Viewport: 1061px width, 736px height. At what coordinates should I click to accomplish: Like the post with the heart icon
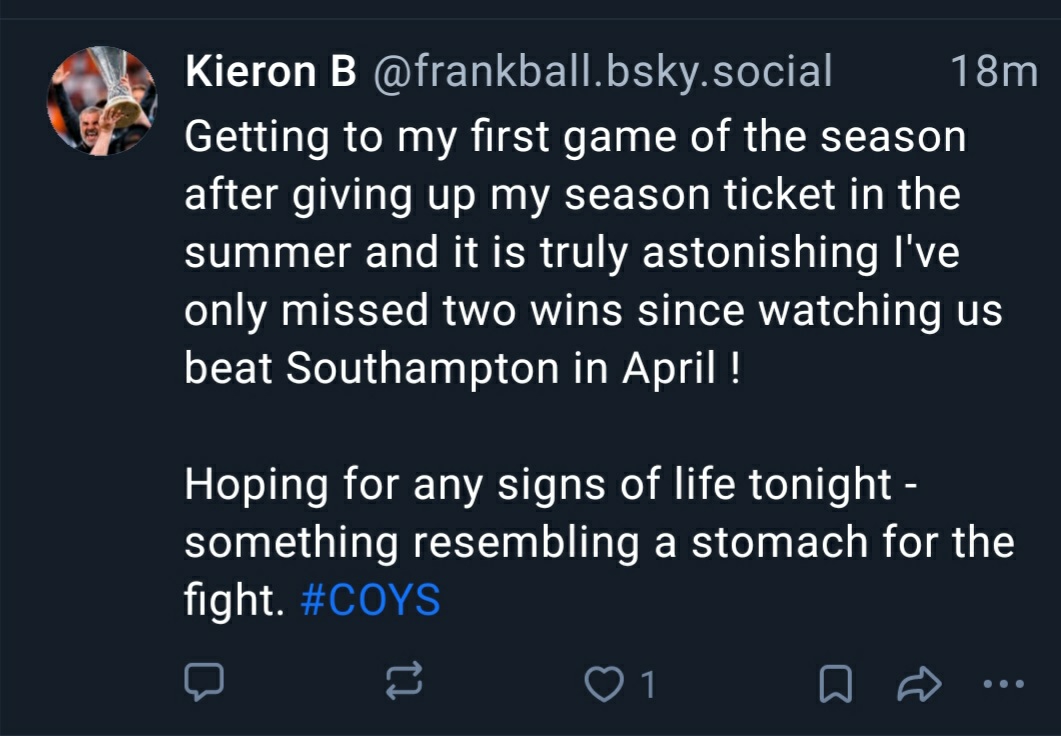[x=602, y=684]
